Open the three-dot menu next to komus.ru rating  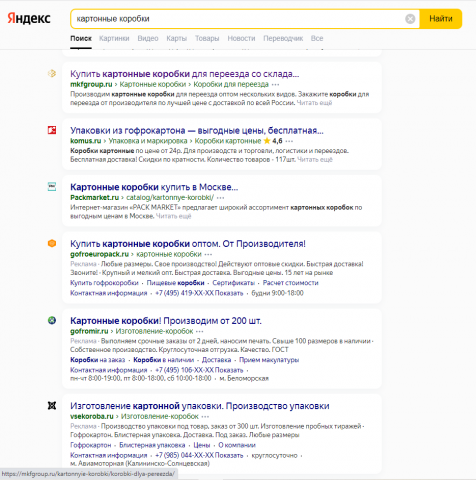289,141
